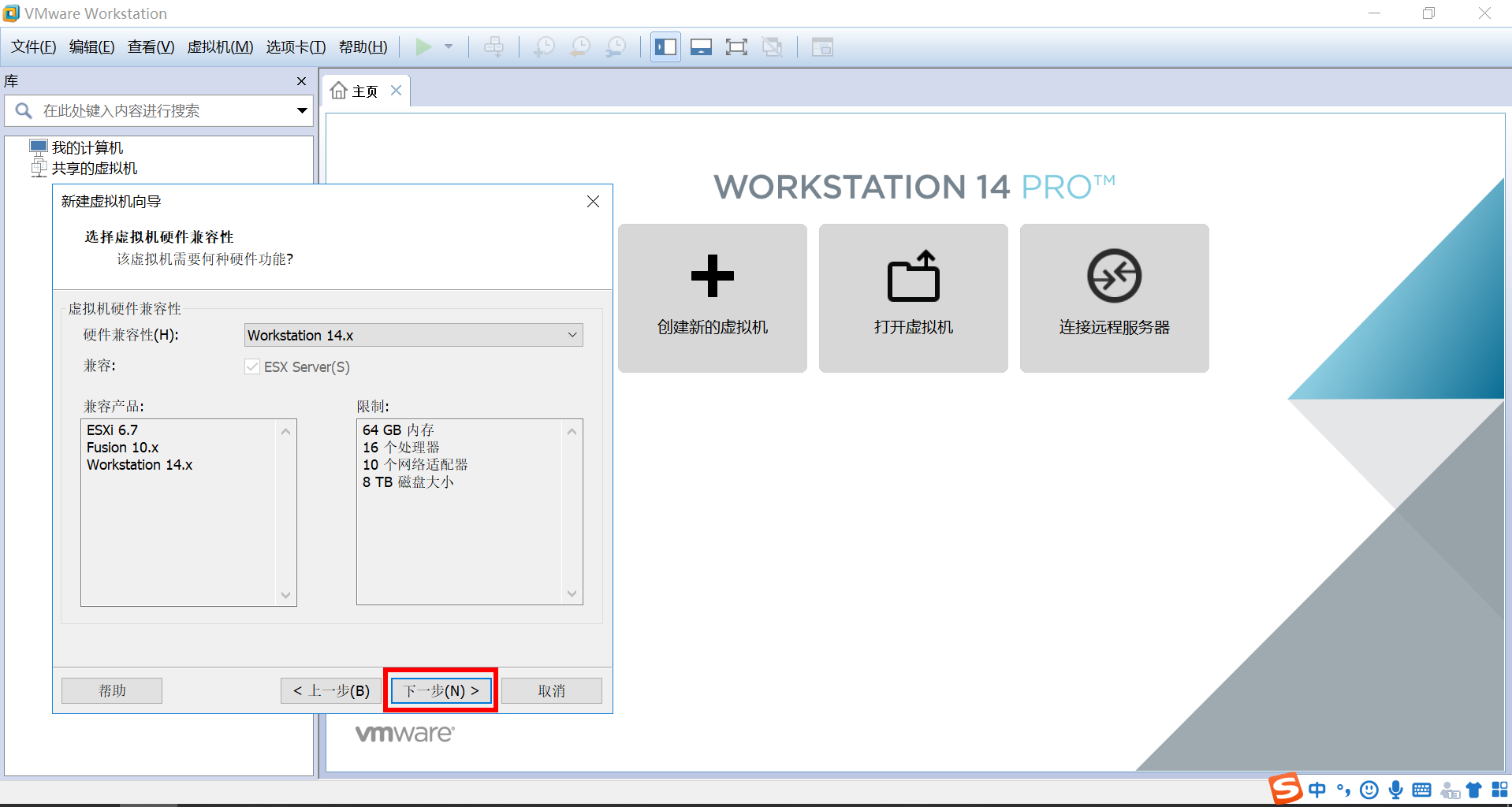Click the Take Snapshot toolbar icon
The height and width of the screenshot is (807, 1512).
tap(545, 47)
